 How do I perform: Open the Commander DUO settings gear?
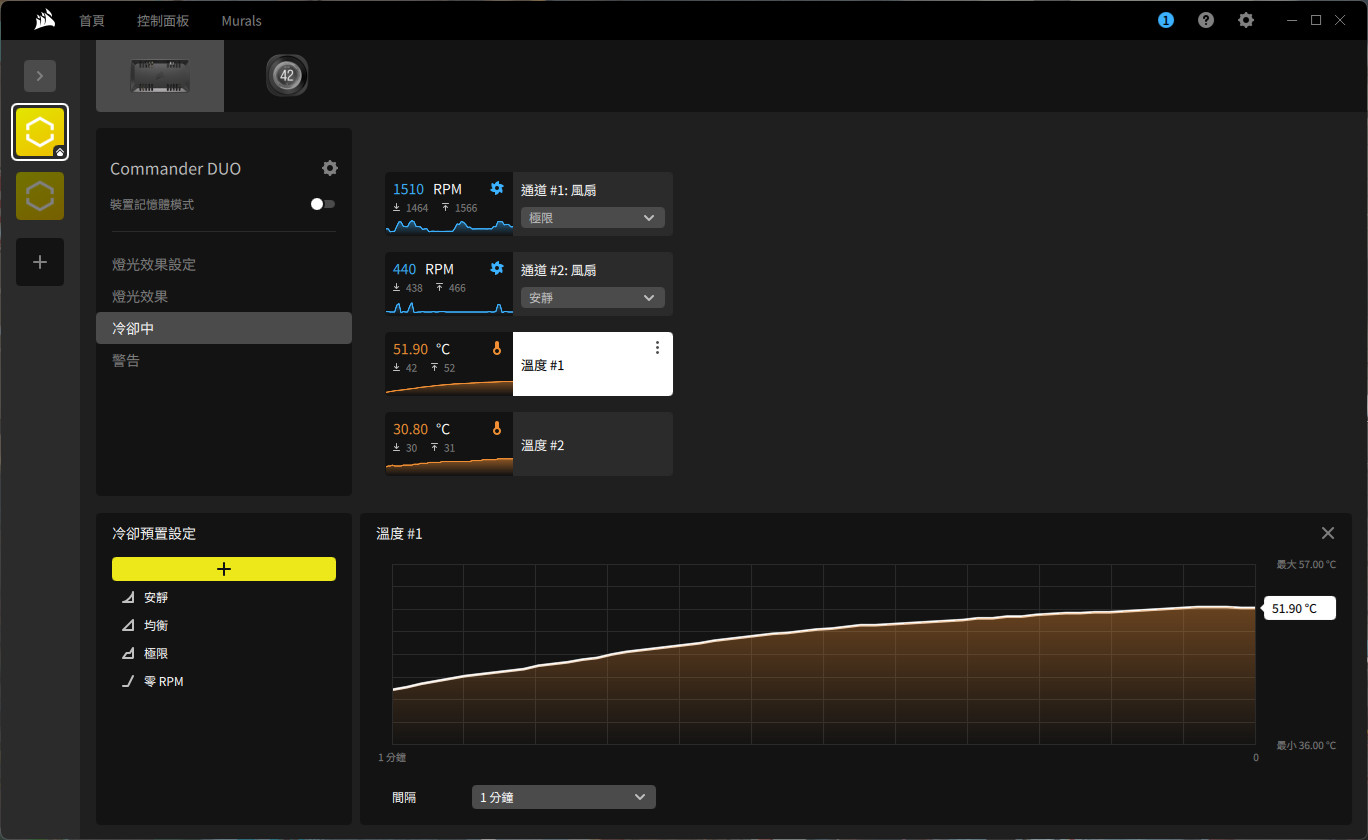coord(330,168)
